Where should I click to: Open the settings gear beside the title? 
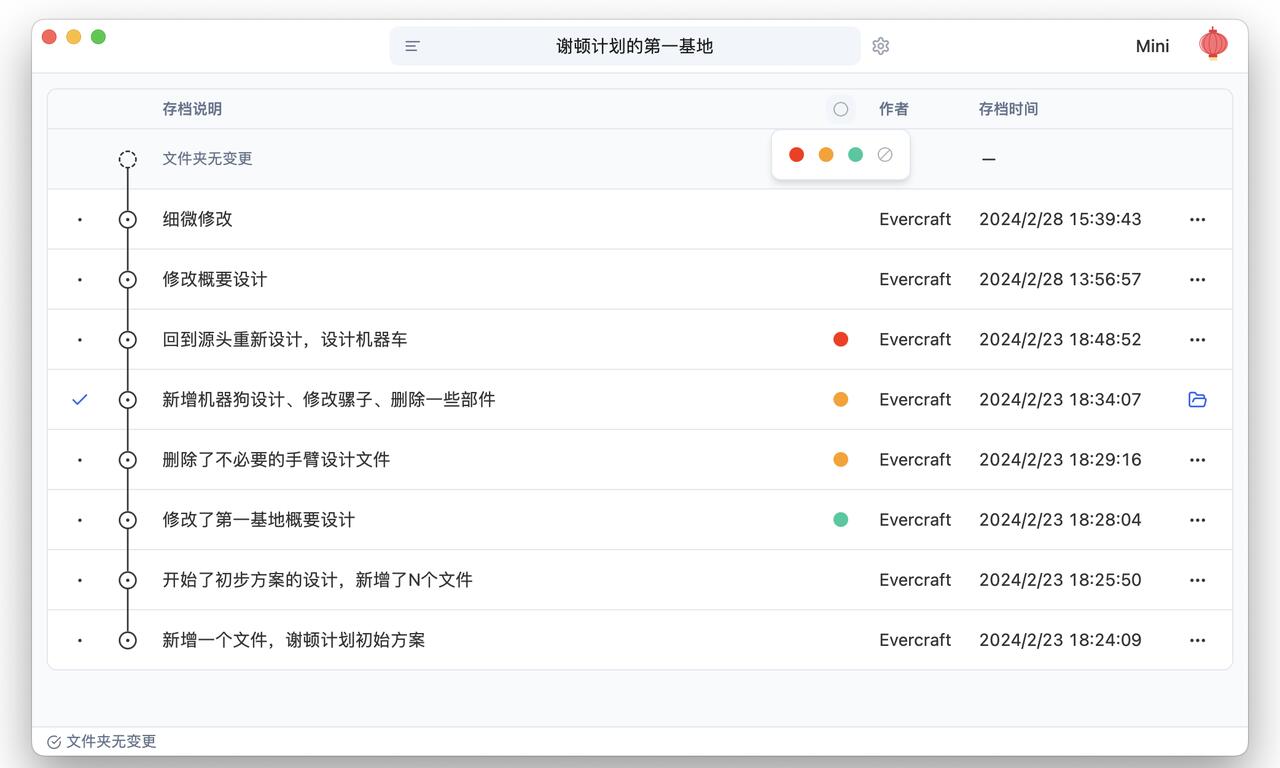[x=880, y=46]
